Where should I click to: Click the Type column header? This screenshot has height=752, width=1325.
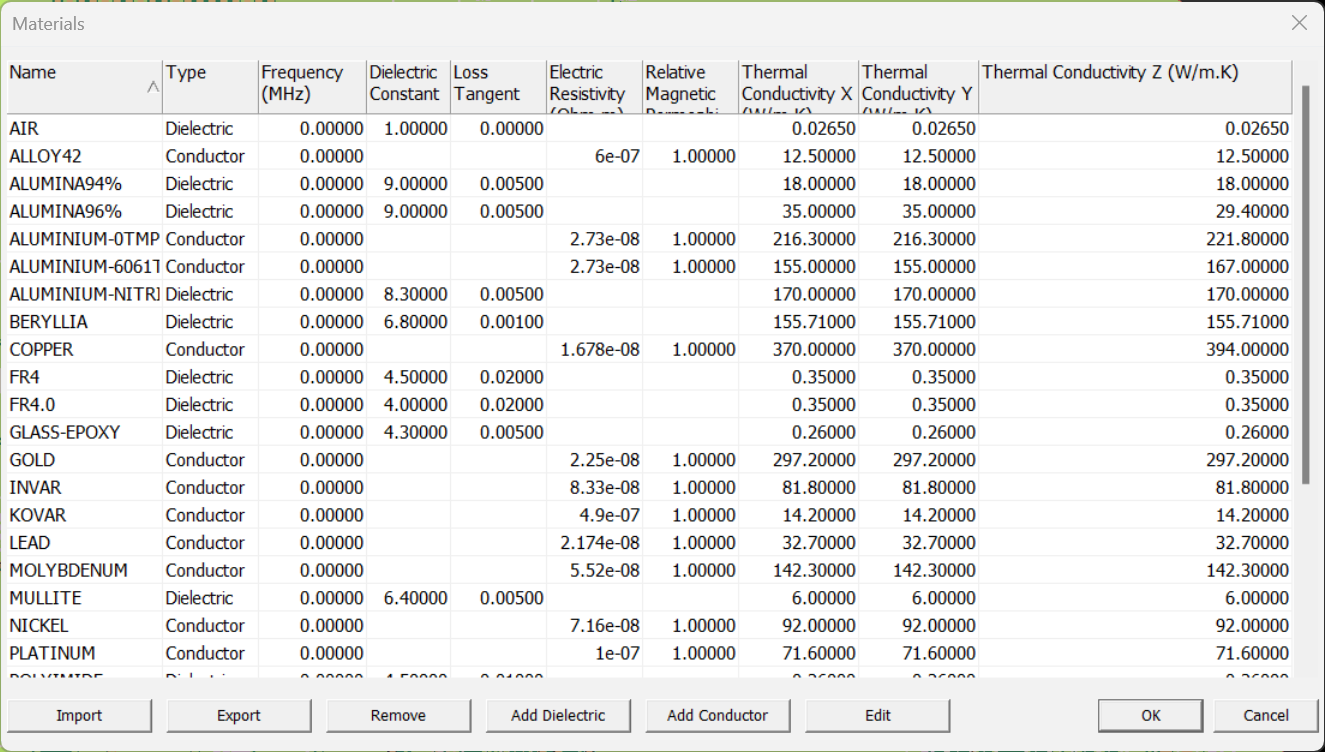209,86
